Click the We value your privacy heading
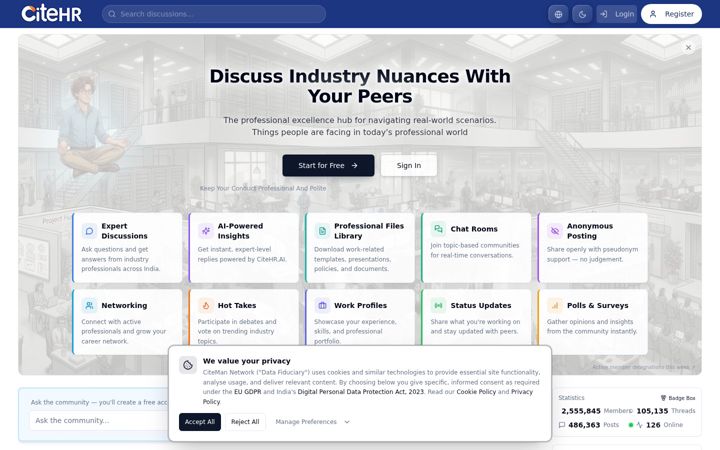 (247, 361)
